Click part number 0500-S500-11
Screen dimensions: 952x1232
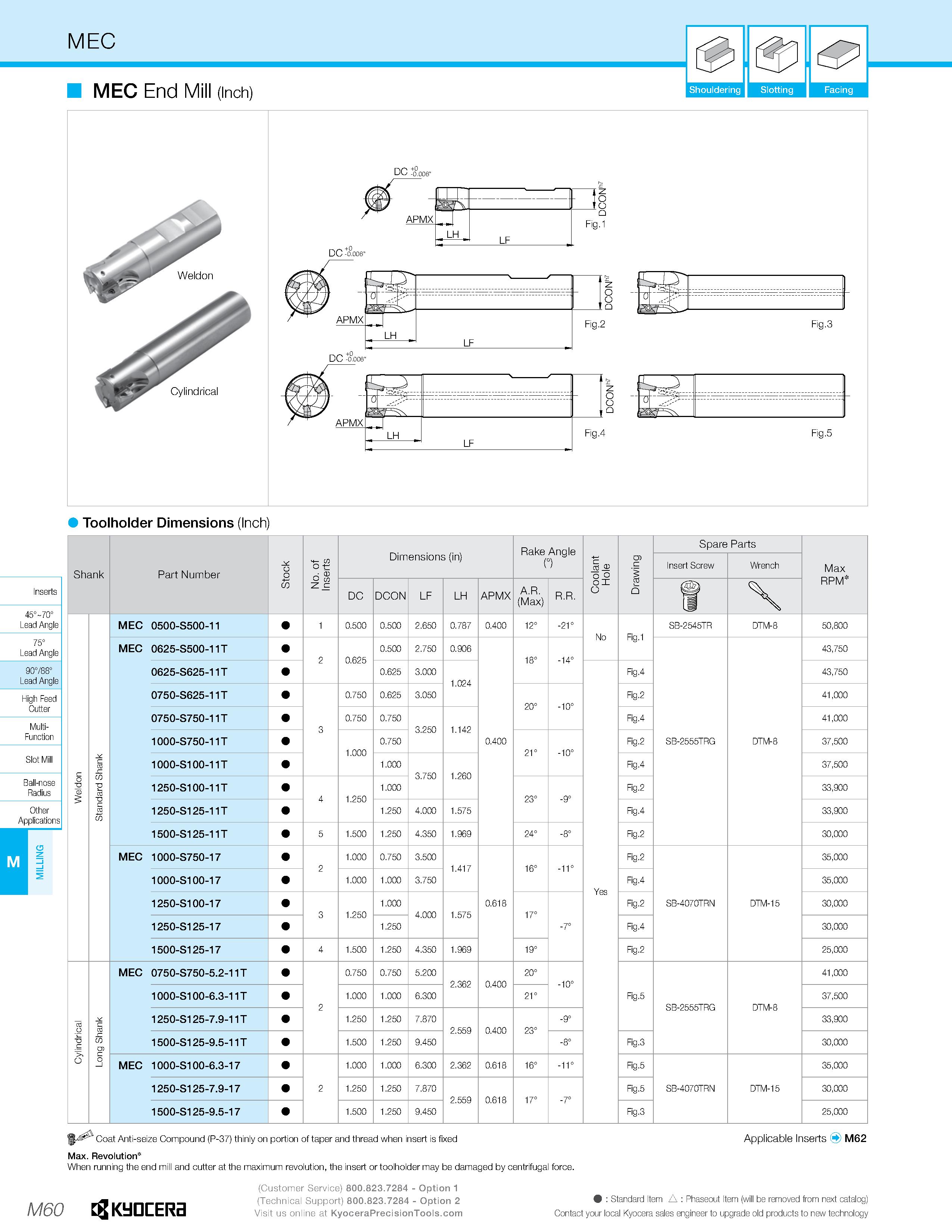point(186,626)
